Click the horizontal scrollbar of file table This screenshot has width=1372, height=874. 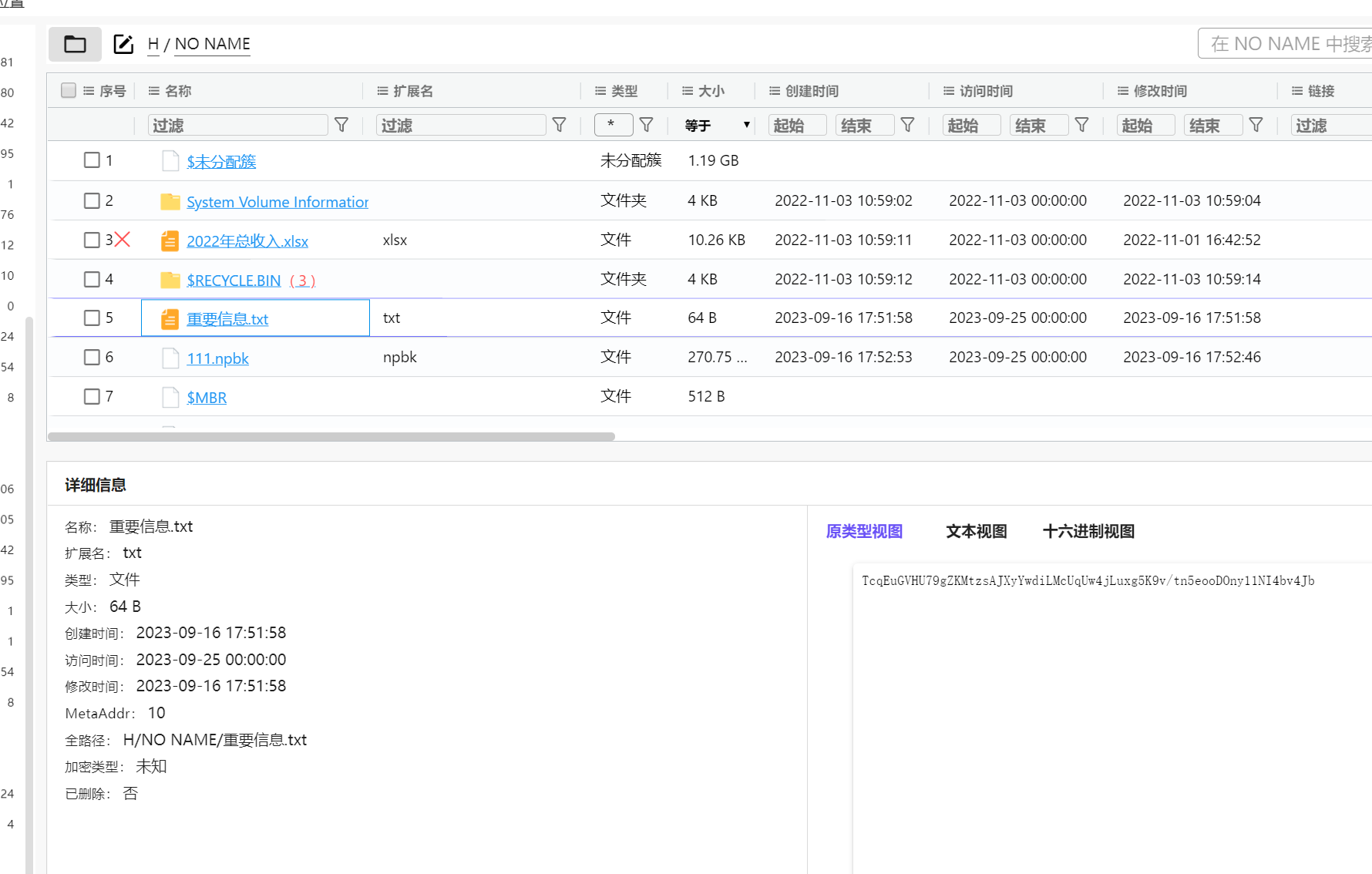[x=331, y=436]
